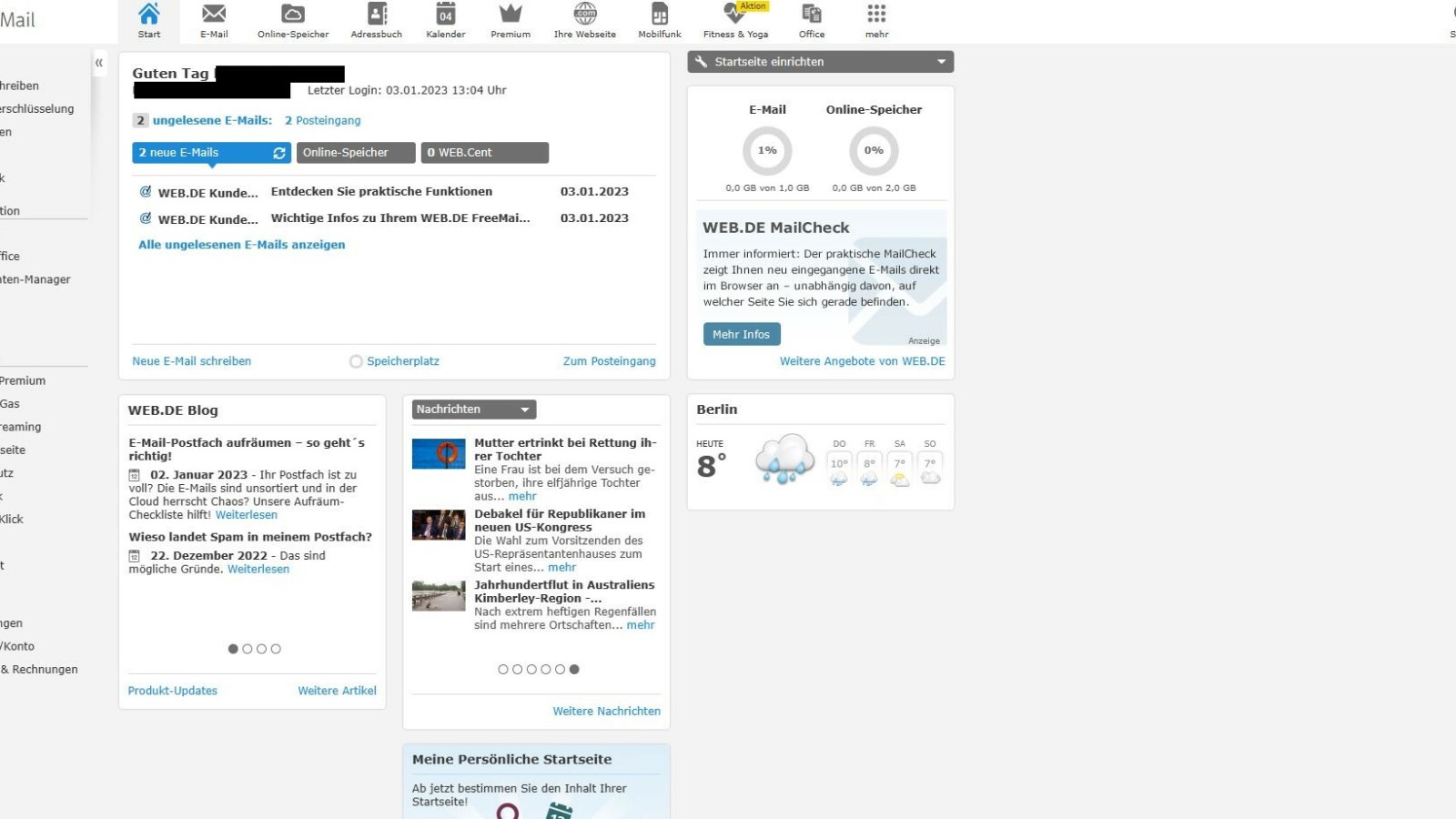
Task: Open the Mobilfunk icon
Action: point(658,18)
